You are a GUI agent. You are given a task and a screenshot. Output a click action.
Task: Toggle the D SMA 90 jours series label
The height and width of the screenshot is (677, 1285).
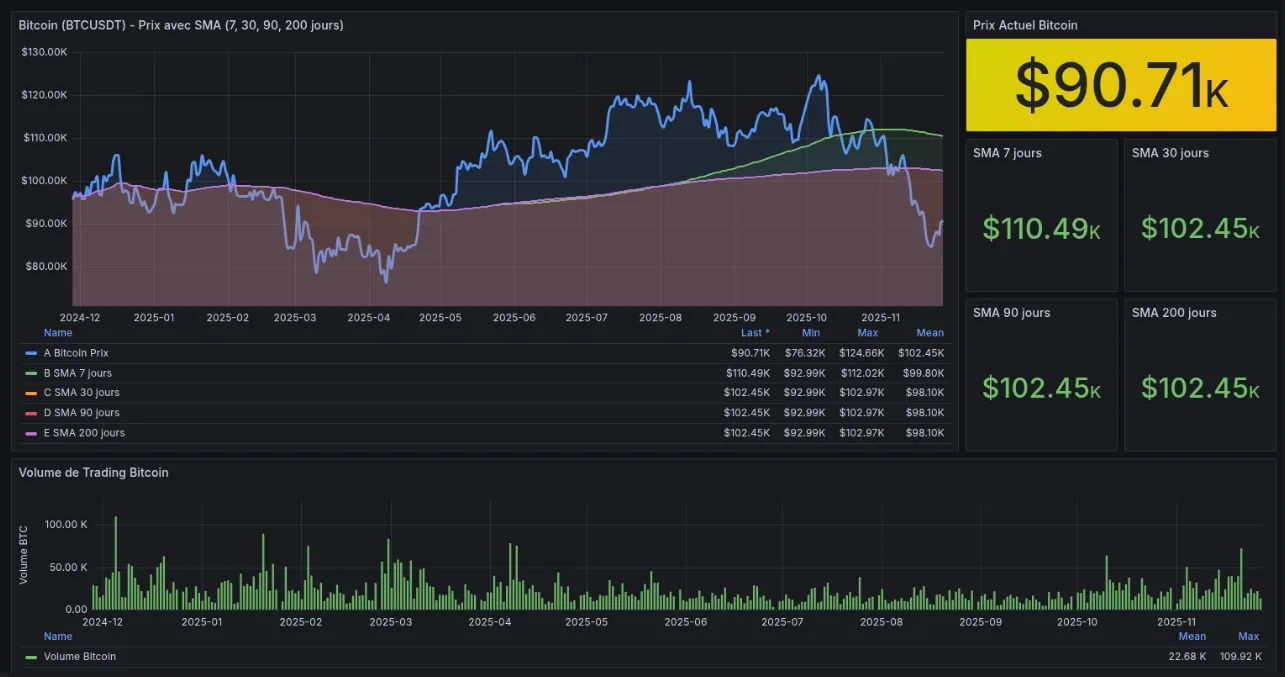[x=82, y=413]
